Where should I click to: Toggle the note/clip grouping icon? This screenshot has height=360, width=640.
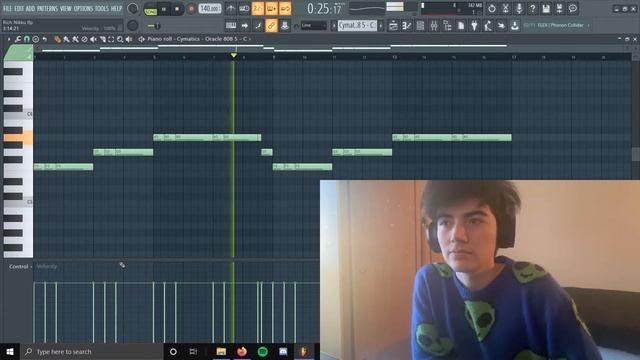point(258,26)
